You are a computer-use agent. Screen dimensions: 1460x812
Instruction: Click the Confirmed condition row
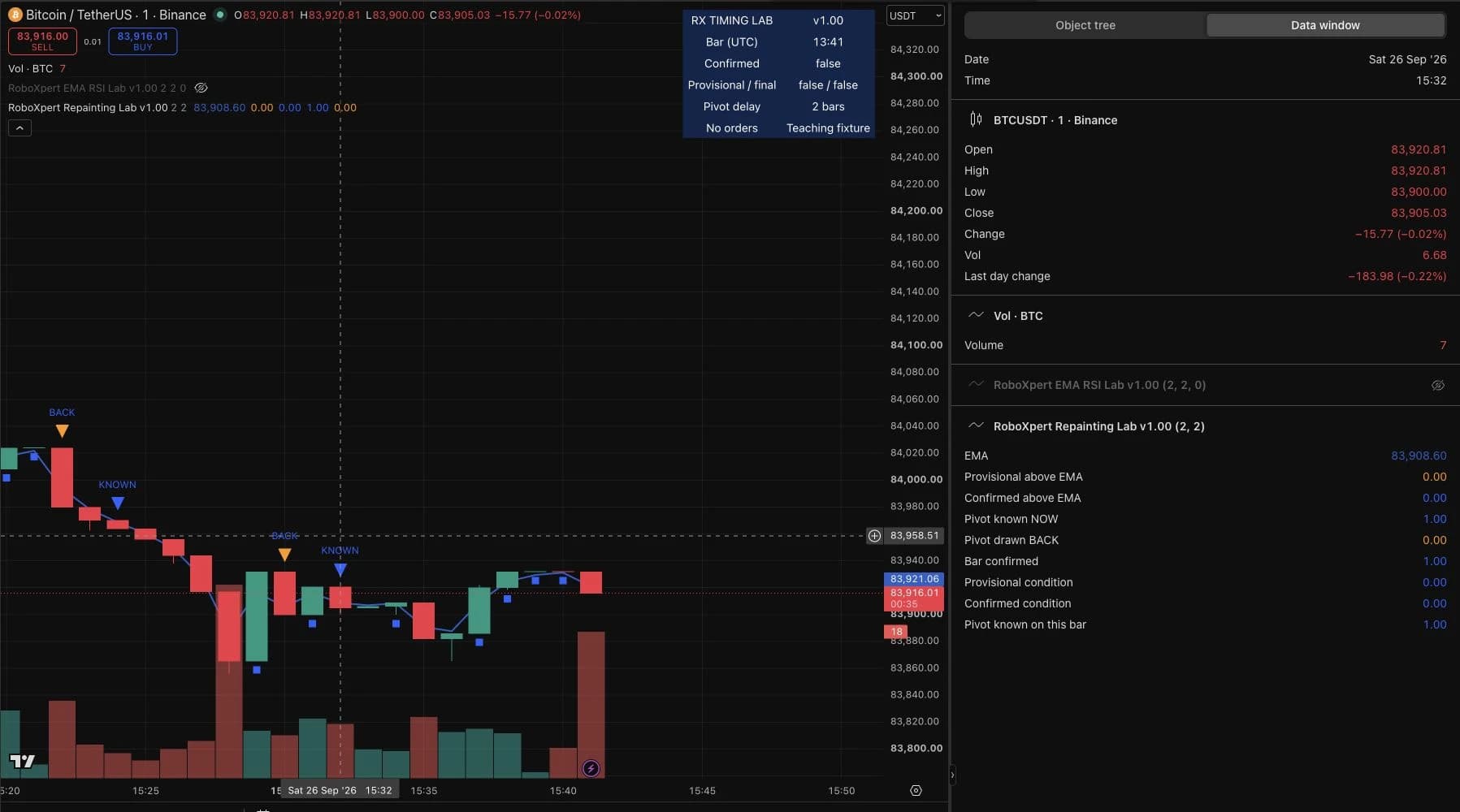click(1205, 603)
